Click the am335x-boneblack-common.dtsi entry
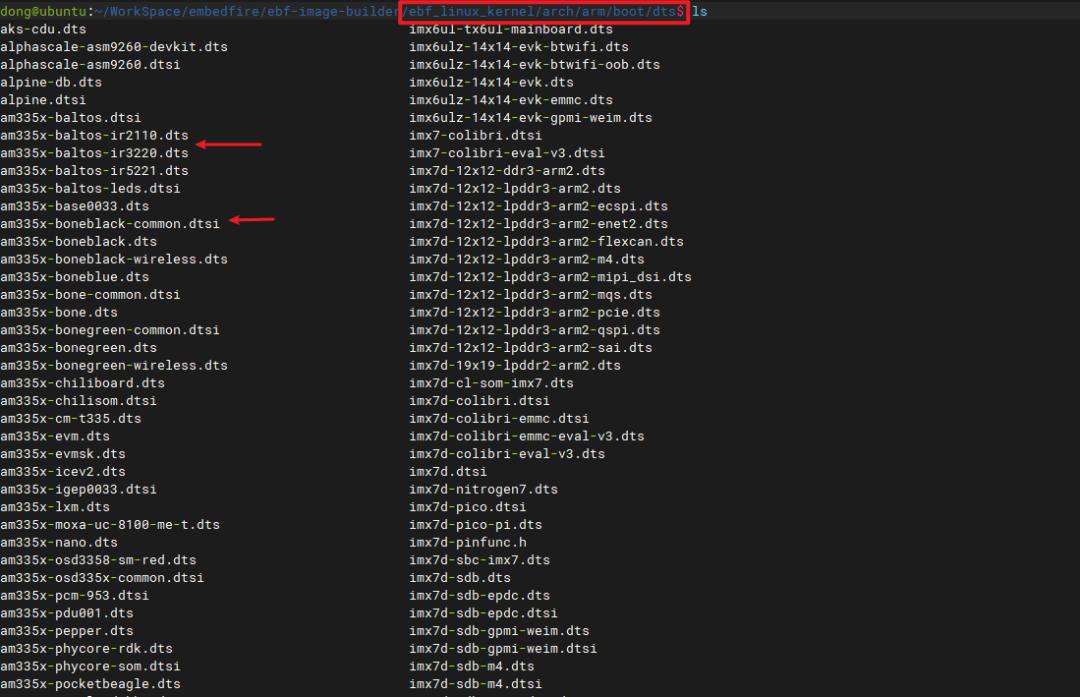Screen dimensions: 1080x697 (x=110, y=224)
